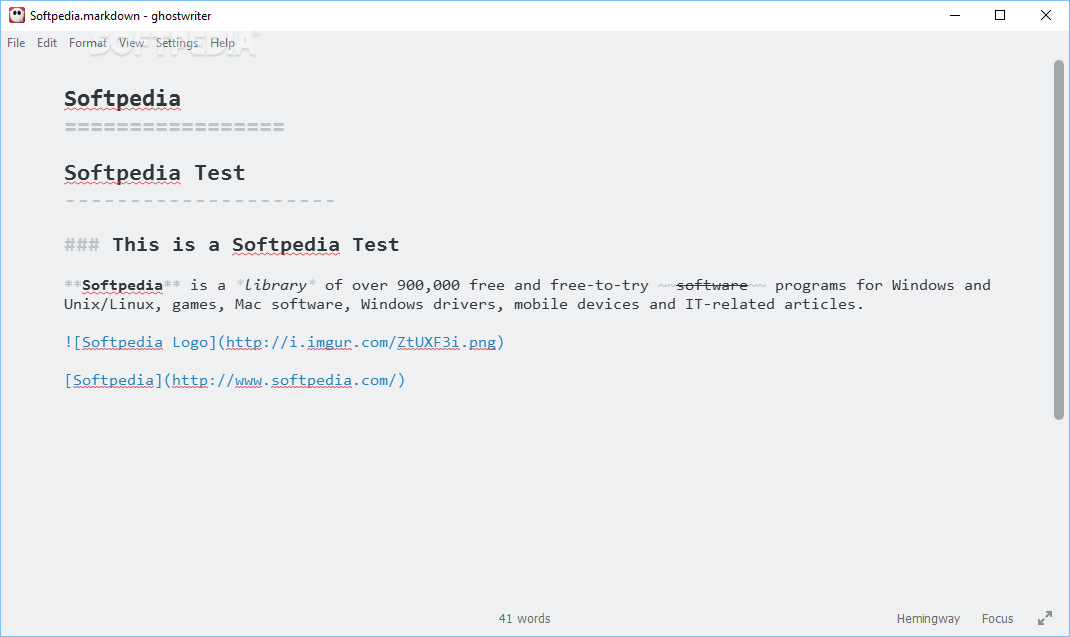Click the '[Softpedia]' link label text
The height and width of the screenshot is (637, 1070).
113,380
